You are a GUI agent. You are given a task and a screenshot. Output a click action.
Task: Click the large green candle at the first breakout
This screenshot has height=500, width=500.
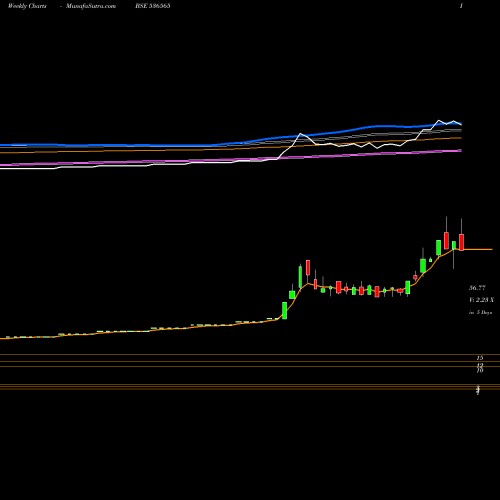click(285, 310)
